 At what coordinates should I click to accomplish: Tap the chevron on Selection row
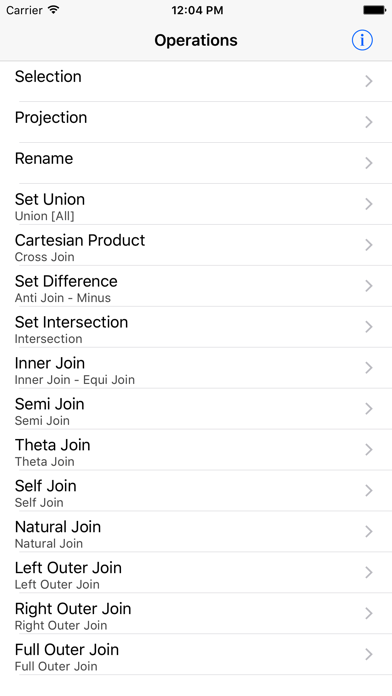tap(368, 81)
